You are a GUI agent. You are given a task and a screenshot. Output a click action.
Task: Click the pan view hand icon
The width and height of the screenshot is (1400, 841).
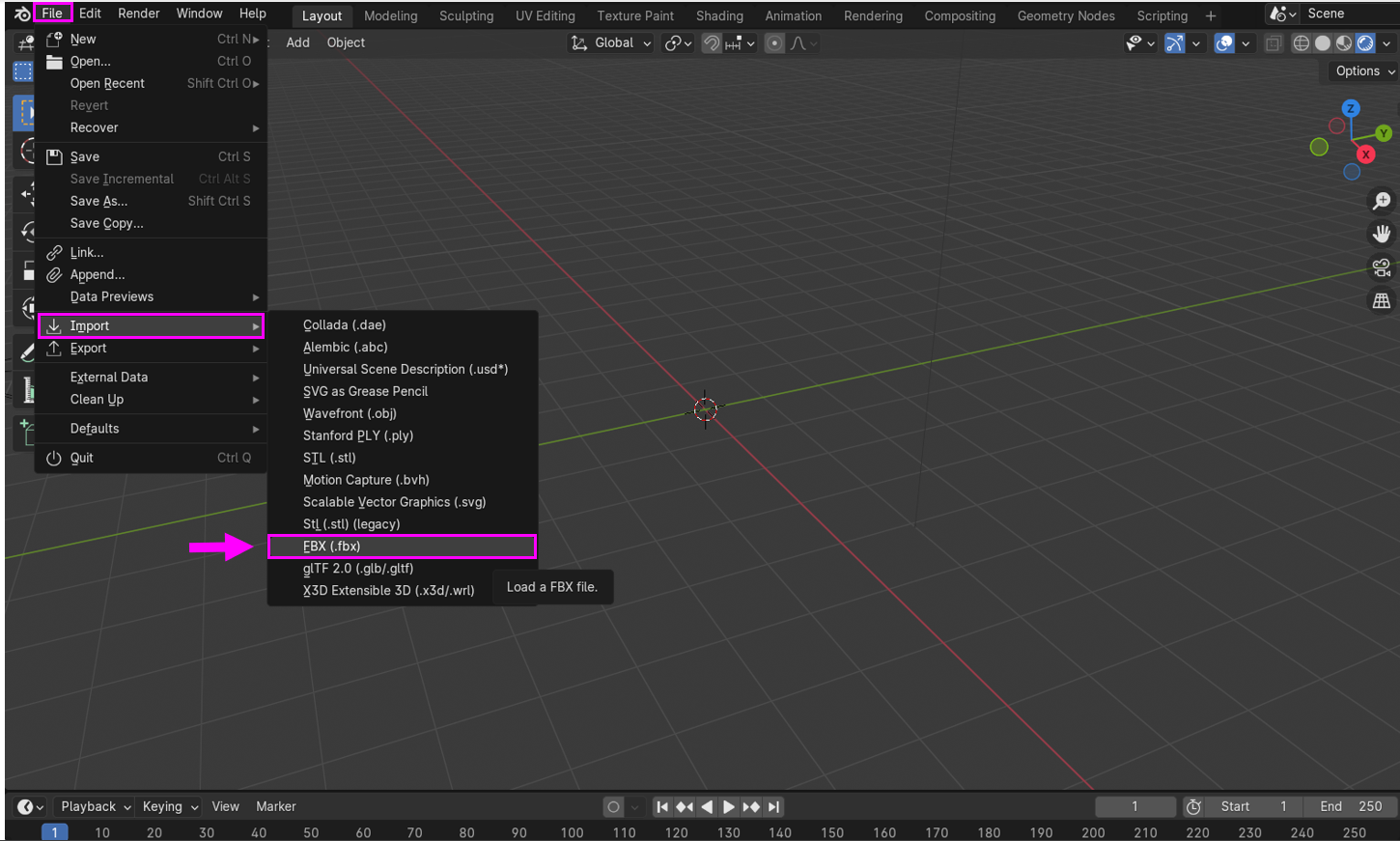(1382, 234)
